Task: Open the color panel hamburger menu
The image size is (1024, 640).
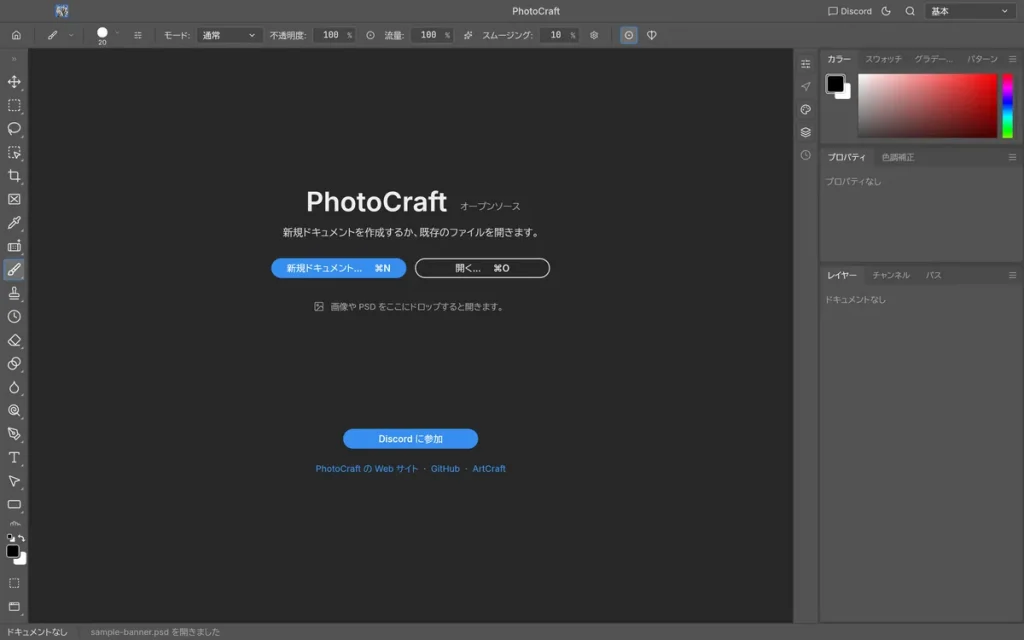Action: click(x=1012, y=59)
